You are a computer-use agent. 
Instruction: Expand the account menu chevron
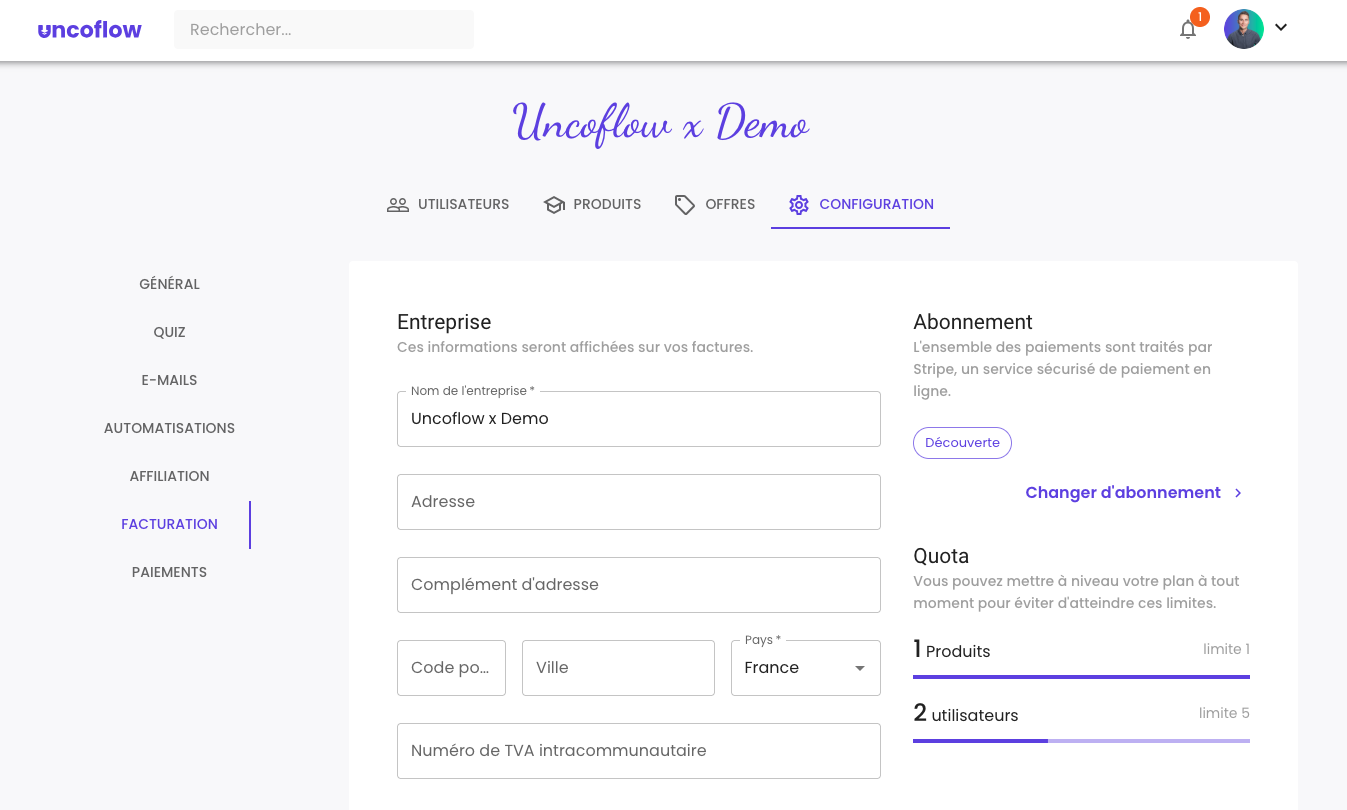pos(1281,28)
